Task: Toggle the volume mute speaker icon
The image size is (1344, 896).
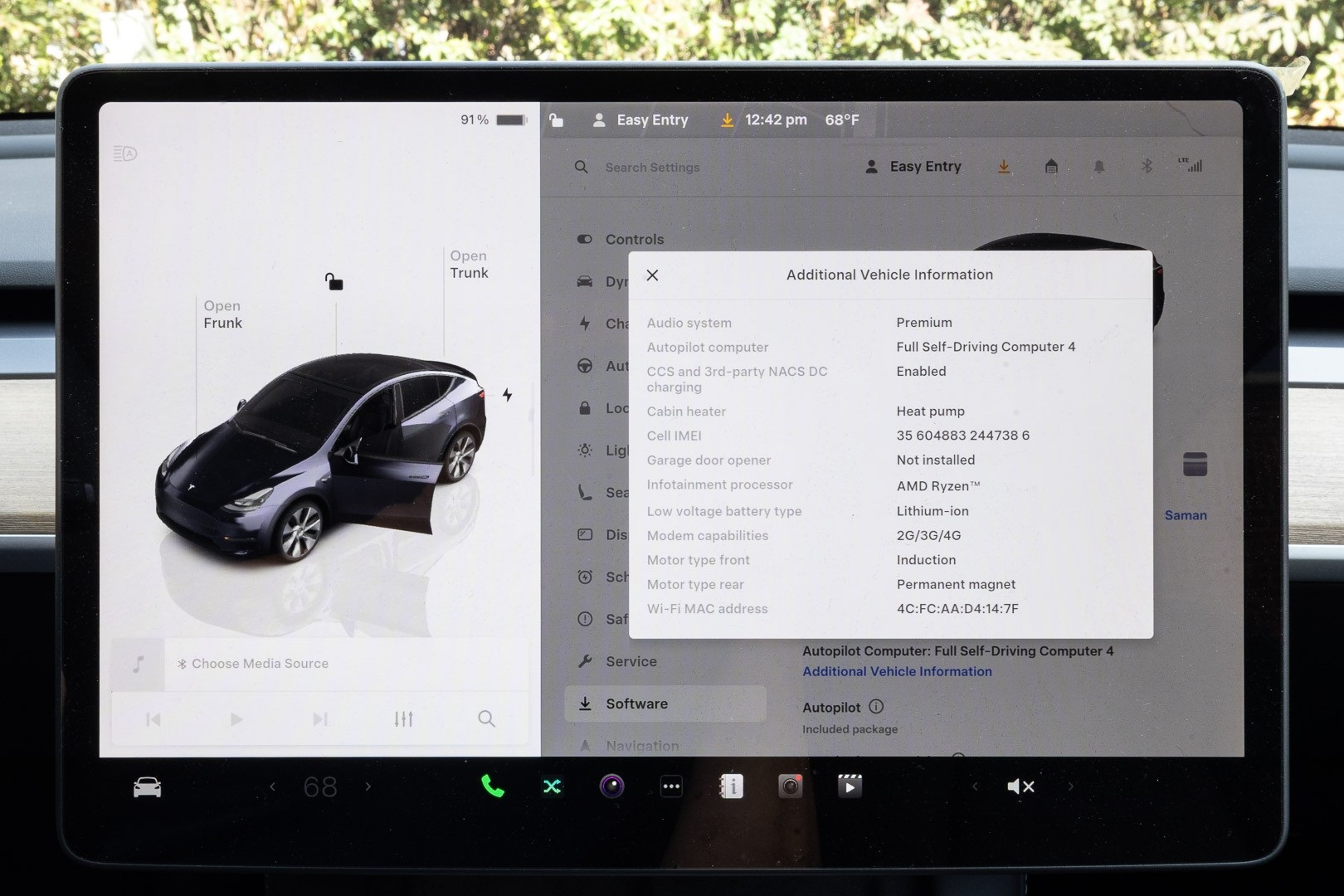Action: [x=1020, y=786]
